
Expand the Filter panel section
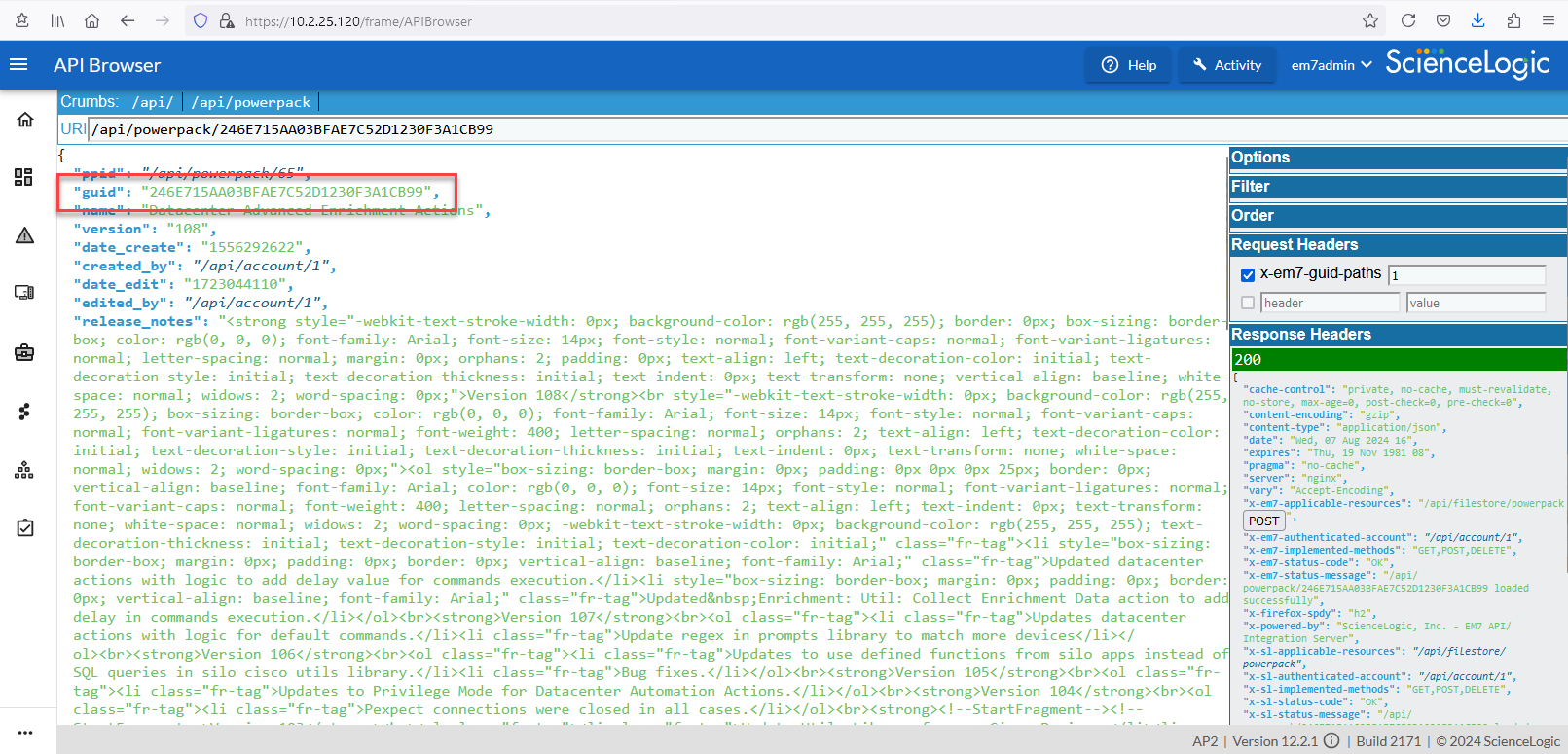(x=1251, y=187)
